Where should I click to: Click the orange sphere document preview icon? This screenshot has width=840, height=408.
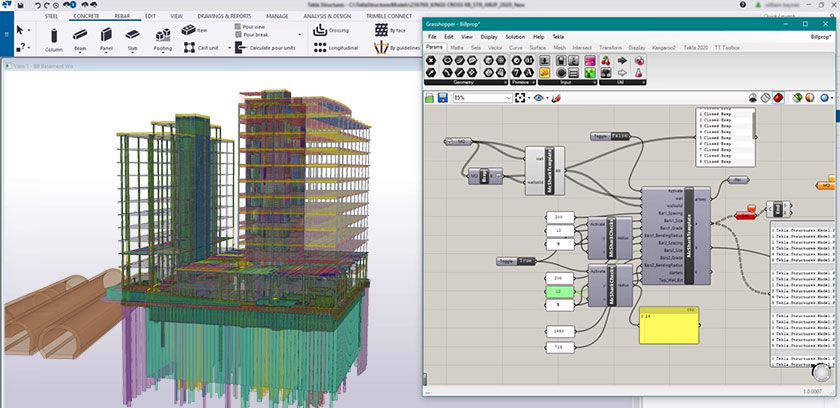(x=809, y=97)
